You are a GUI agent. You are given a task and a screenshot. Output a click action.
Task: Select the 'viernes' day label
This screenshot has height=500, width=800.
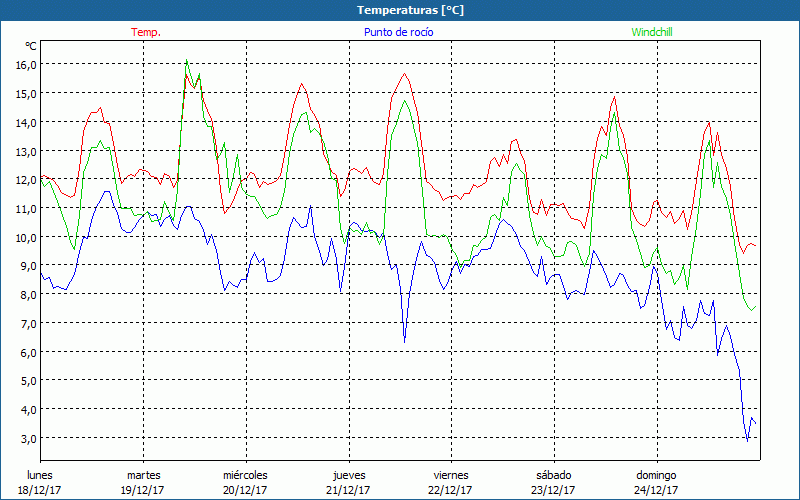450,475
